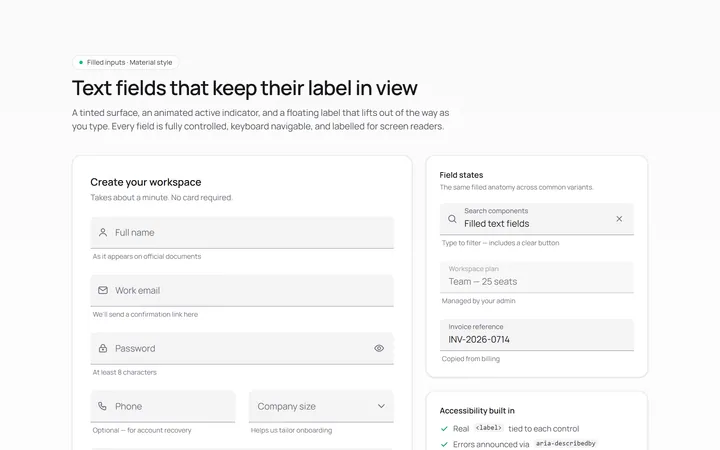This screenshot has width=720, height=450.
Task: Click the Invoice reference field INV-2026-0714
Action: [x=536, y=335]
